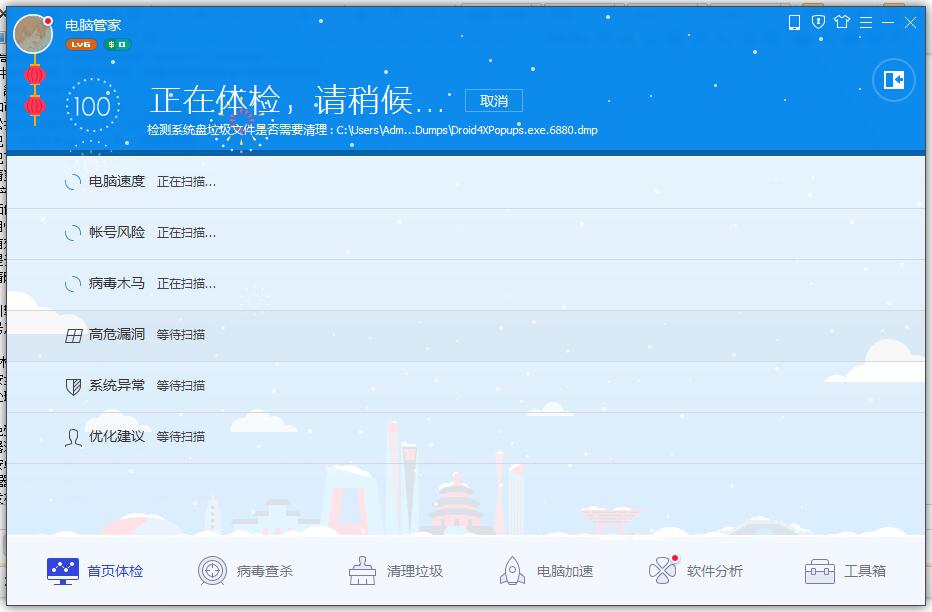Screen dimensions: 932x612
Task: Cancel the checkup with 取消 button
Action: pos(494,101)
